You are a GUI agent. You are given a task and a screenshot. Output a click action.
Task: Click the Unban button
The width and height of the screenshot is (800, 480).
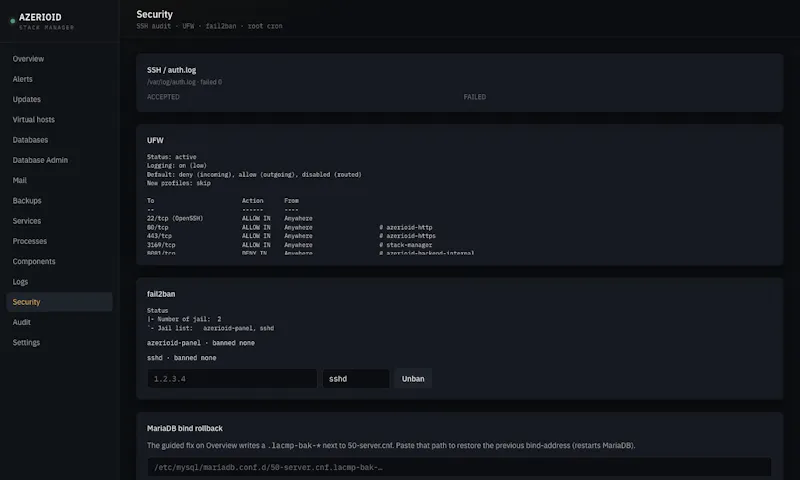pos(413,378)
